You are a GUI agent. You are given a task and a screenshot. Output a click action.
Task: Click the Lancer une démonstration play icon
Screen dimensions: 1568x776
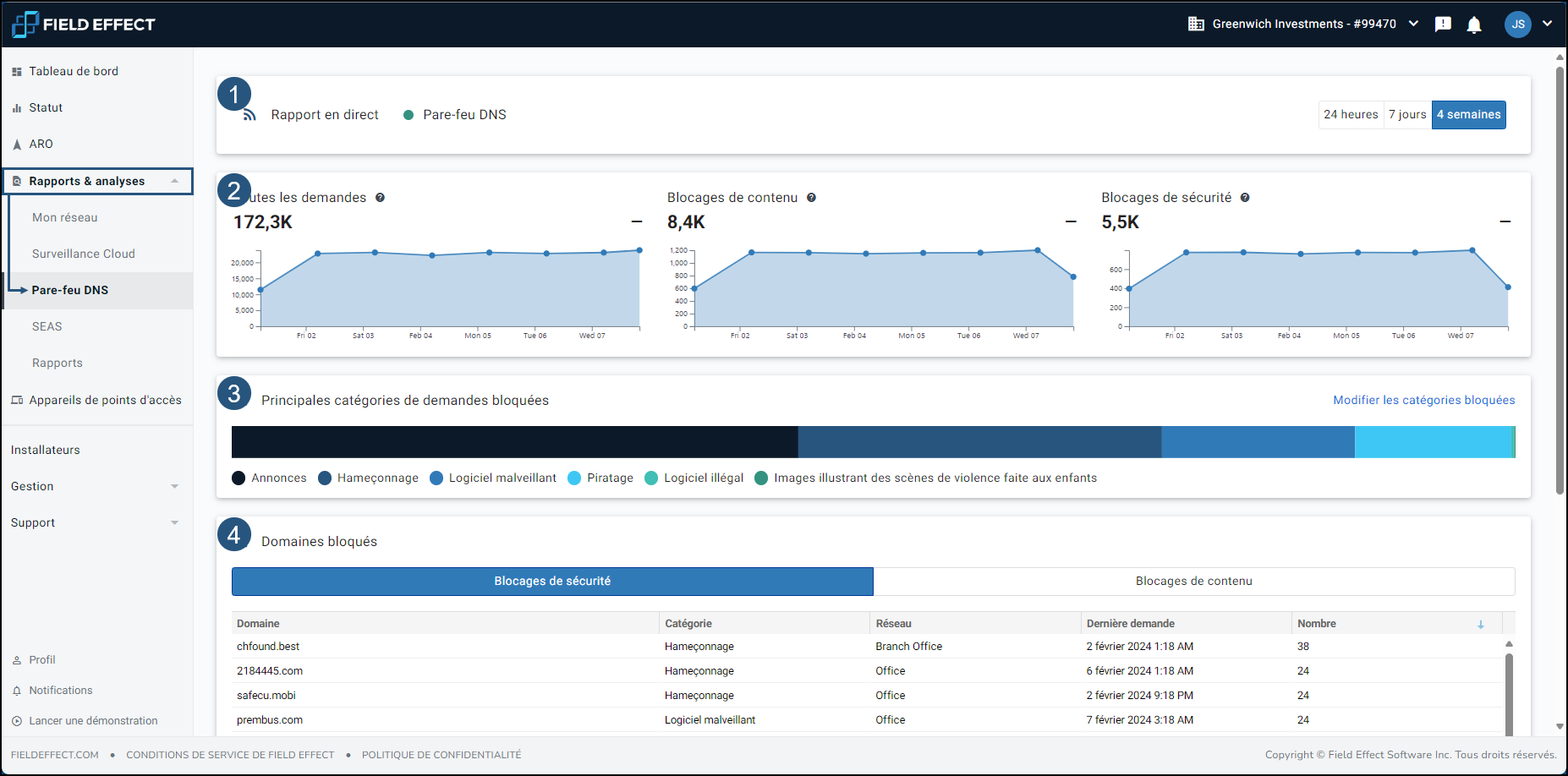[17, 721]
